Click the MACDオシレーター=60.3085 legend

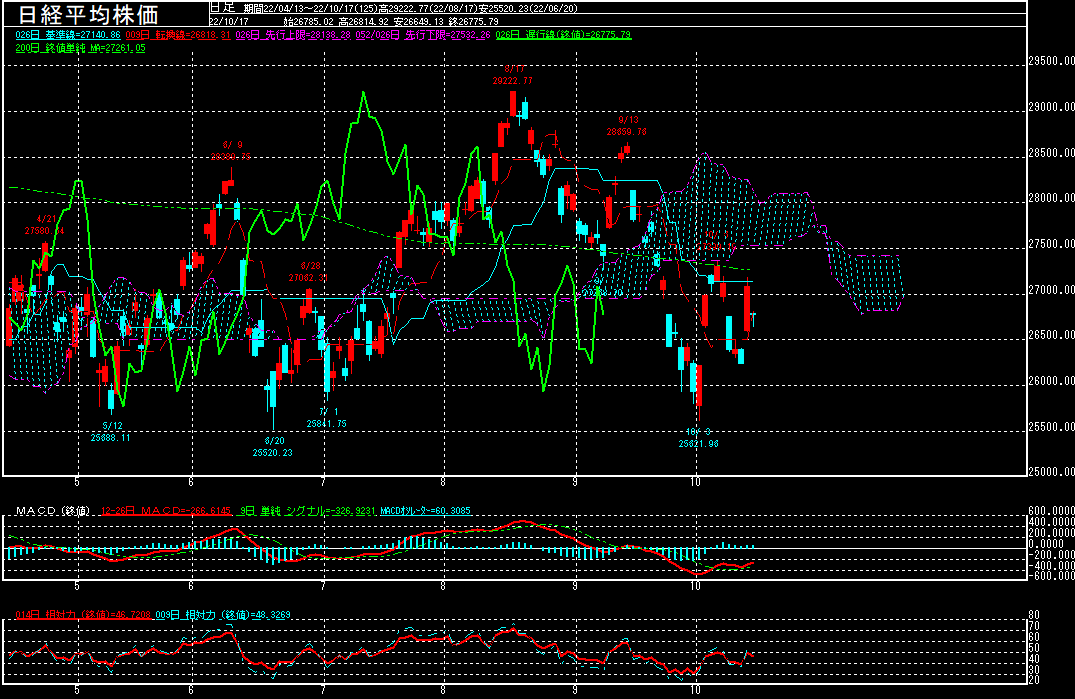(x=425, y=511)
